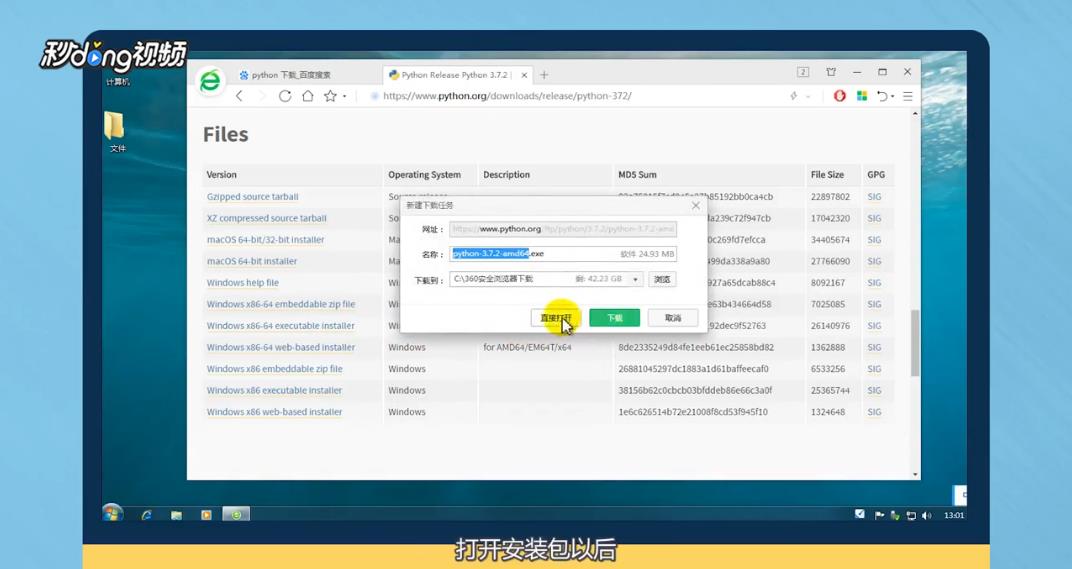Open the hamburger browser menu

pyautogui.click(x=908, y=96)
